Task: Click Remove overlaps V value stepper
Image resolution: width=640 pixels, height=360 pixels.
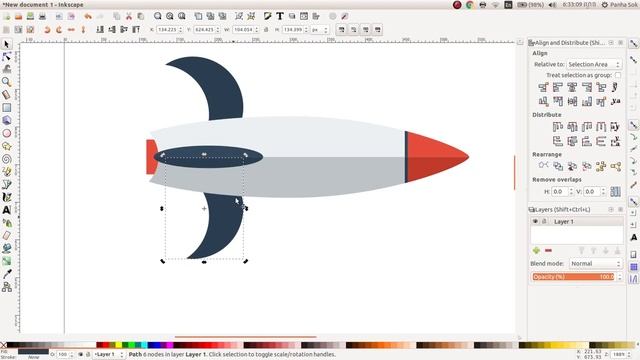Action: click(603, 191)
